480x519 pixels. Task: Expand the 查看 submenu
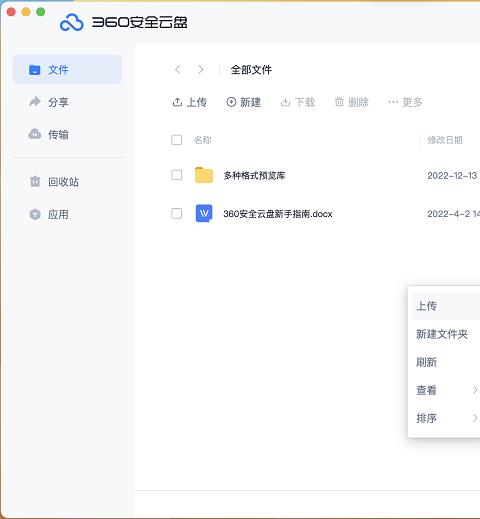(446, 390)
